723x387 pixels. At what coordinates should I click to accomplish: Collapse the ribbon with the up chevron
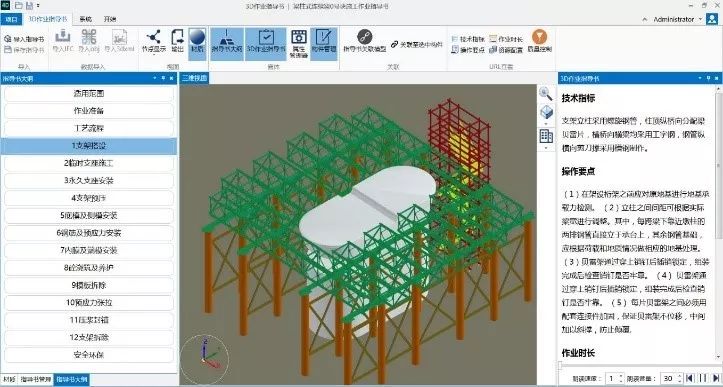tap(645, 19)
